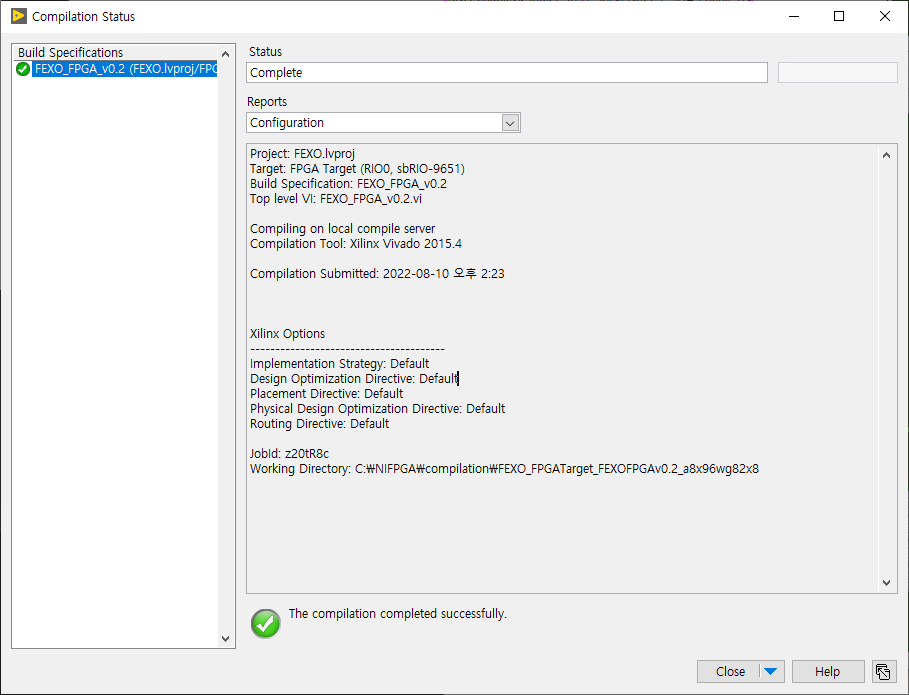Close the Compilation Status window with X
Image resolution: width=909 pixels, height=695 pixels.
click(x=885, y=16)
